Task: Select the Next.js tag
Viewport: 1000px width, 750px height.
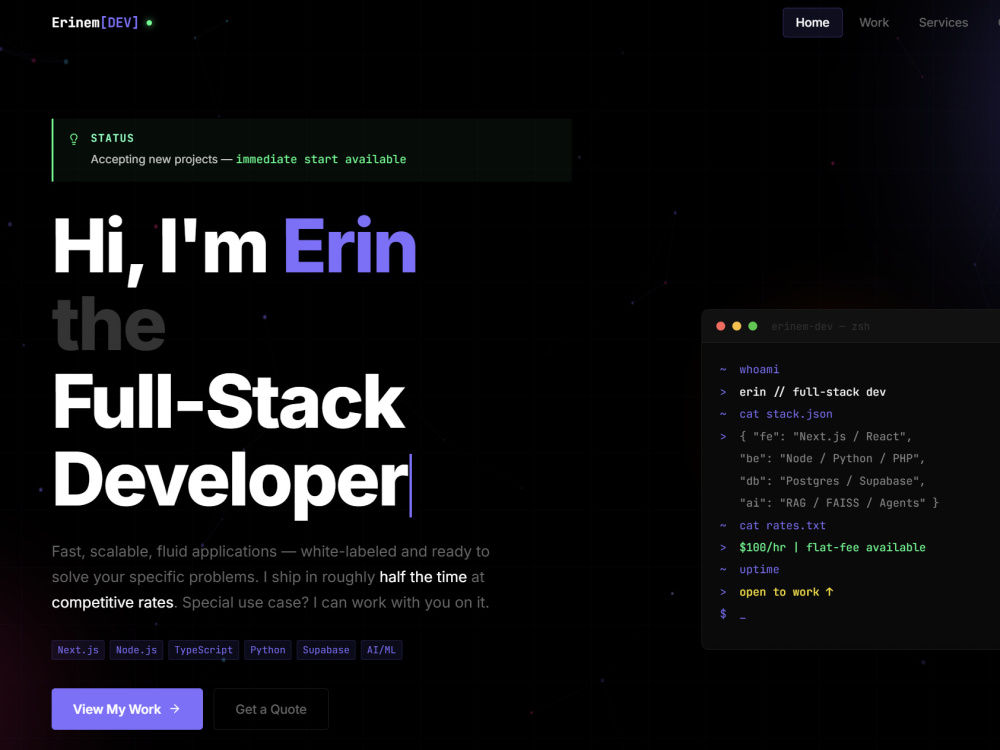Action: (x=78, y=650)
